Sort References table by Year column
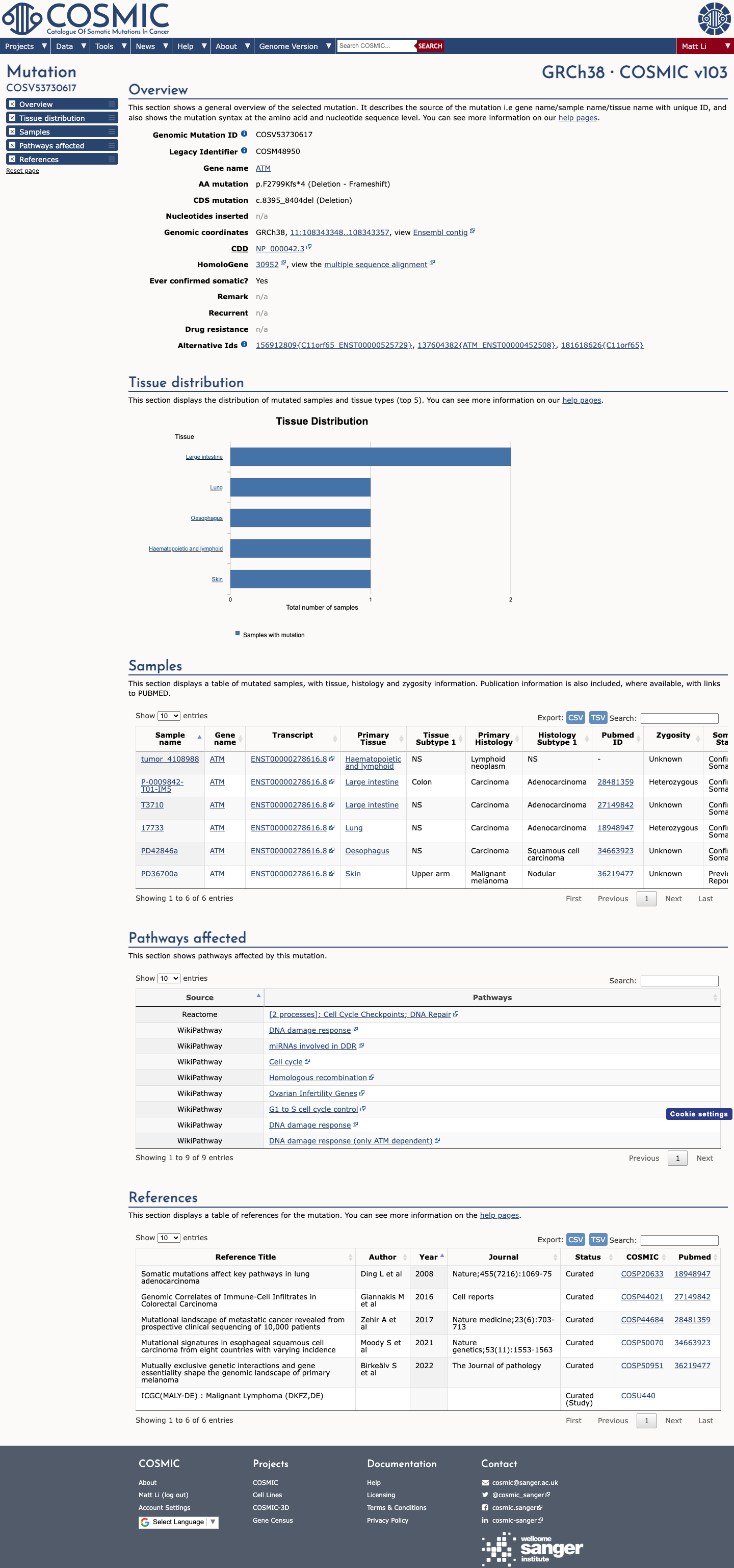Viewport: 734px width, 1568px height. click(x=429, y=1257)
